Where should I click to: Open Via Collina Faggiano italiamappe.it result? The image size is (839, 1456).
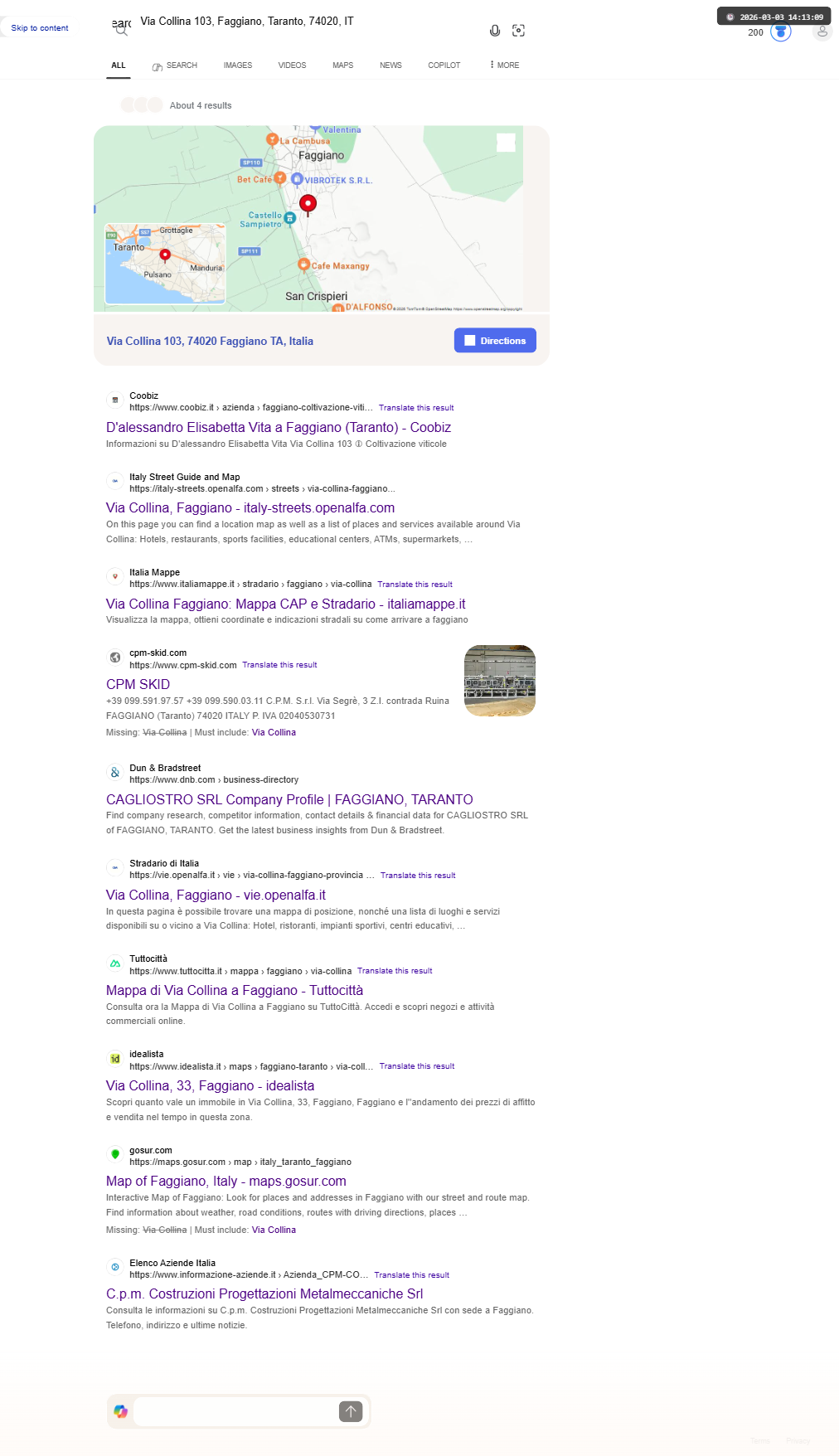[286, 604]
